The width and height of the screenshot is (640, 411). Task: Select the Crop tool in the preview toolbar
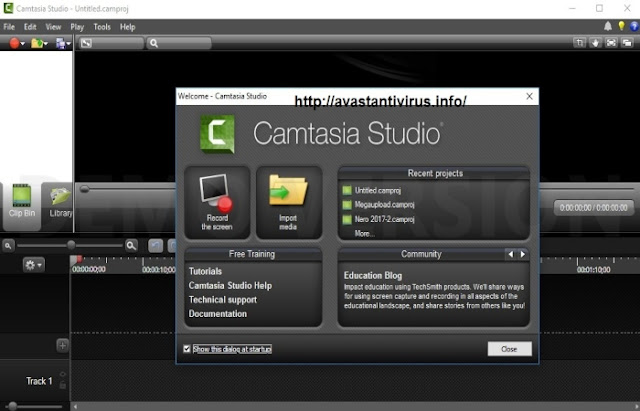[579, 42]
